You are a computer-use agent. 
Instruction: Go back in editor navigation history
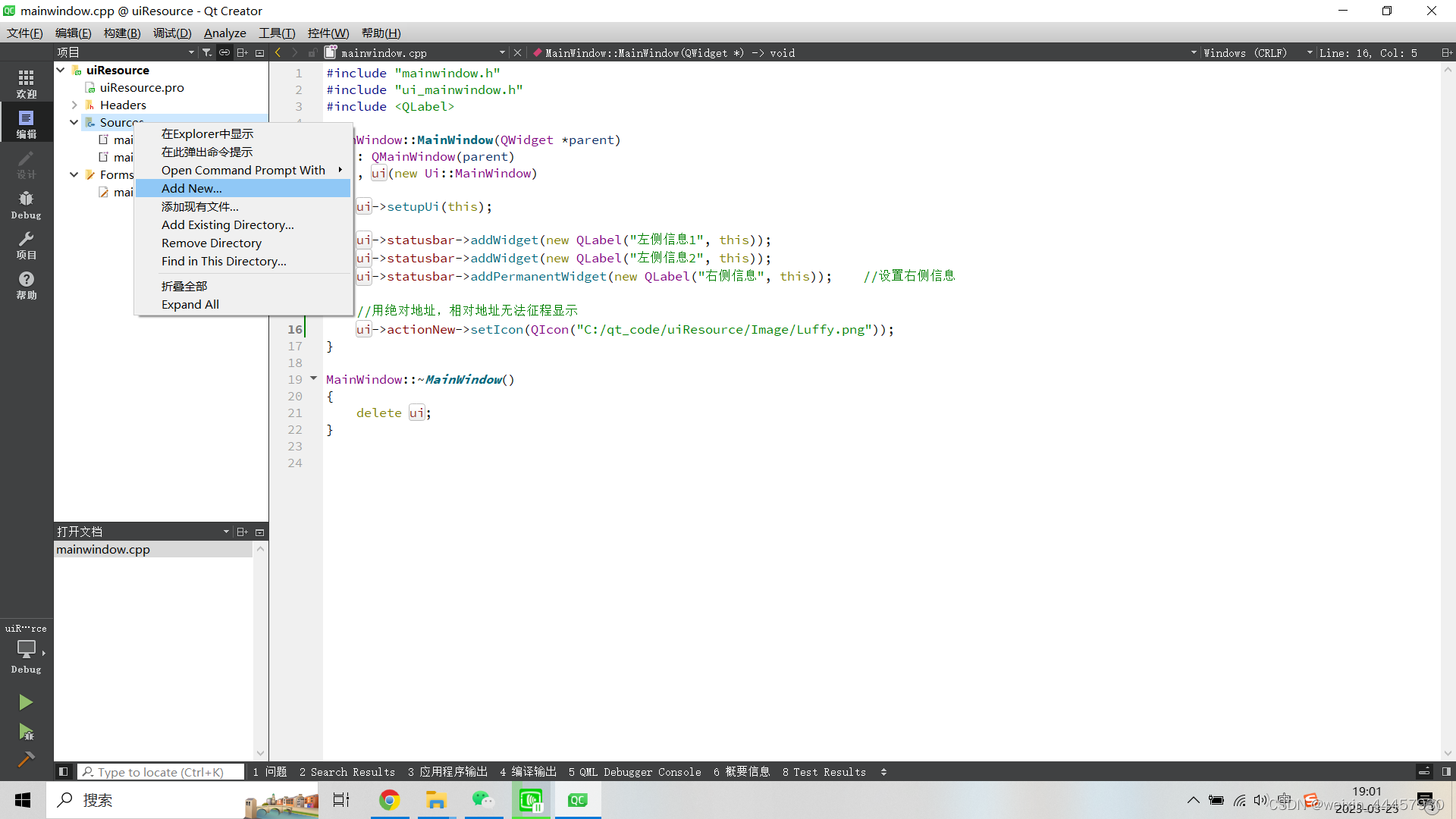(278, 52)
